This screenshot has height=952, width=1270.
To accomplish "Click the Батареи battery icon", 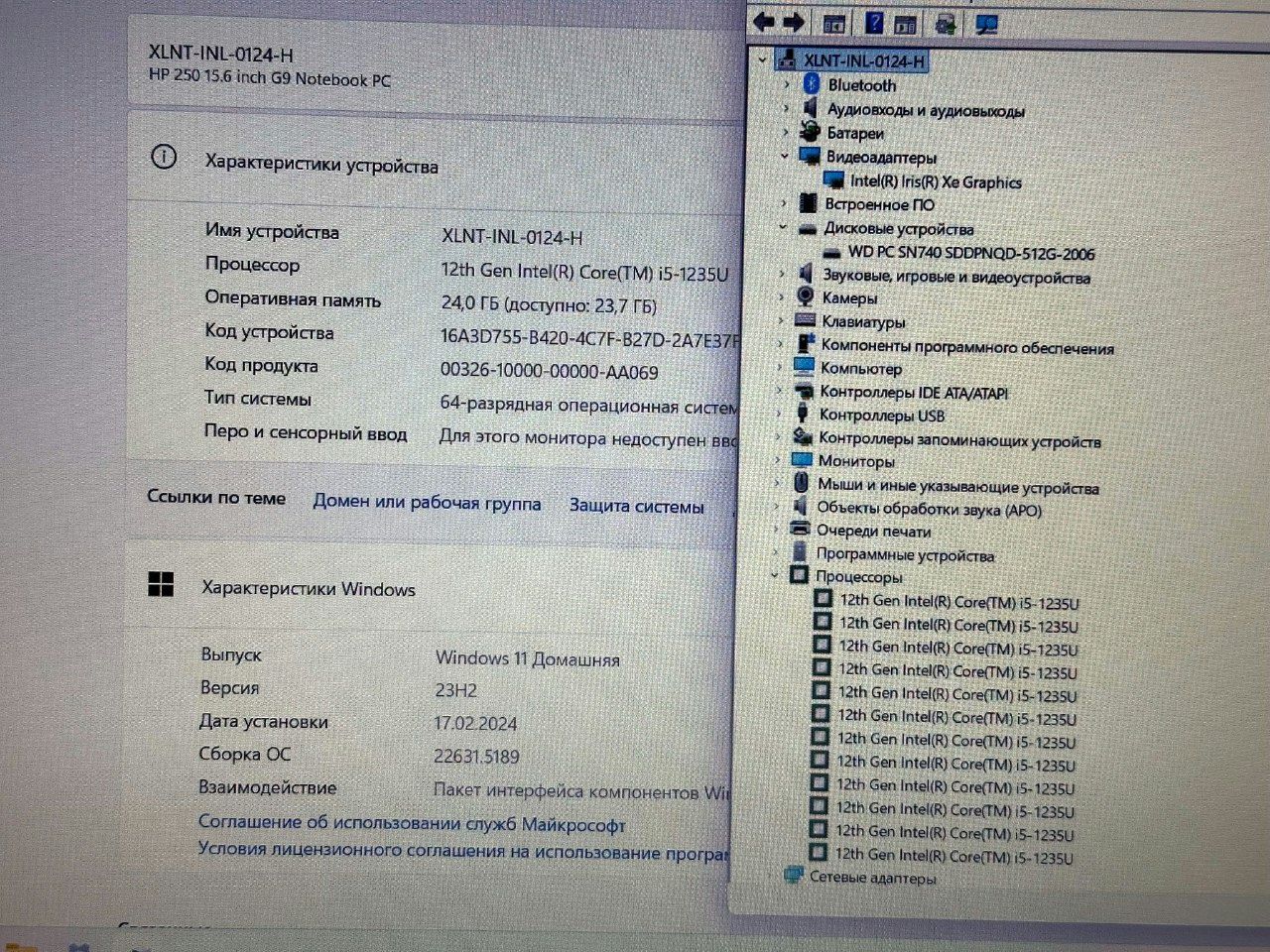I will point(810,131).
